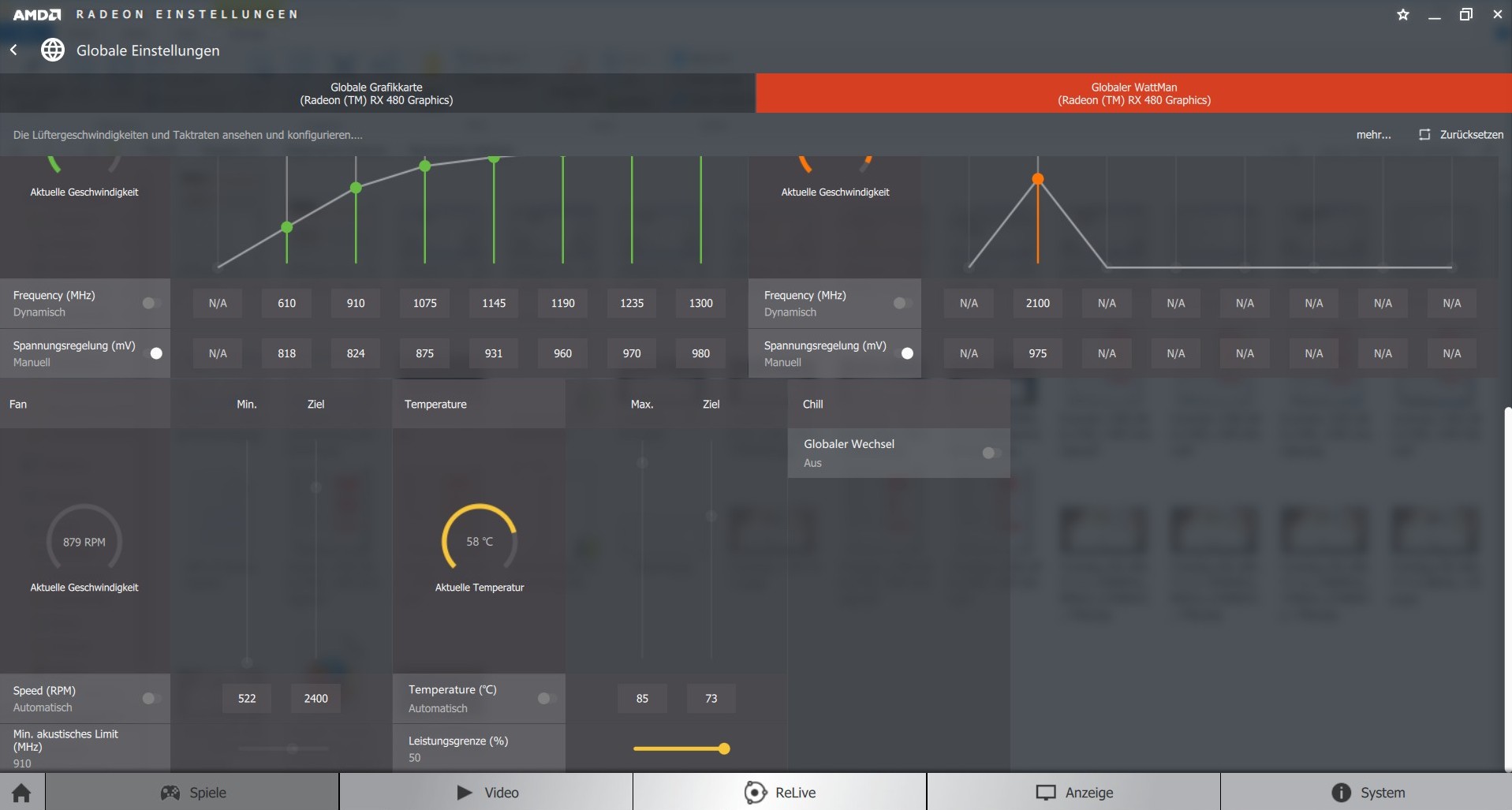Click the Fan Min. vertical slider
Viewport: 1512px width, 810px height.
(247, 552)
